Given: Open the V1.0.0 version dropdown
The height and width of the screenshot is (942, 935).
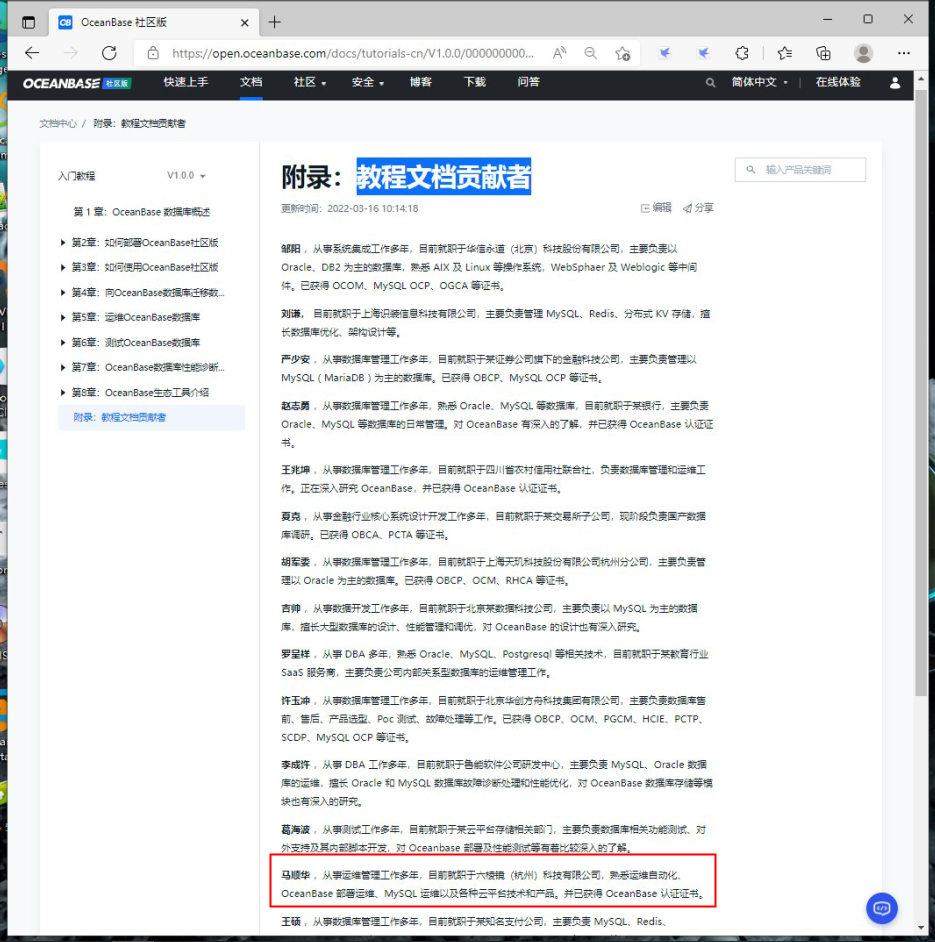Looking at the screenshot, I should [x=186, y=175].
